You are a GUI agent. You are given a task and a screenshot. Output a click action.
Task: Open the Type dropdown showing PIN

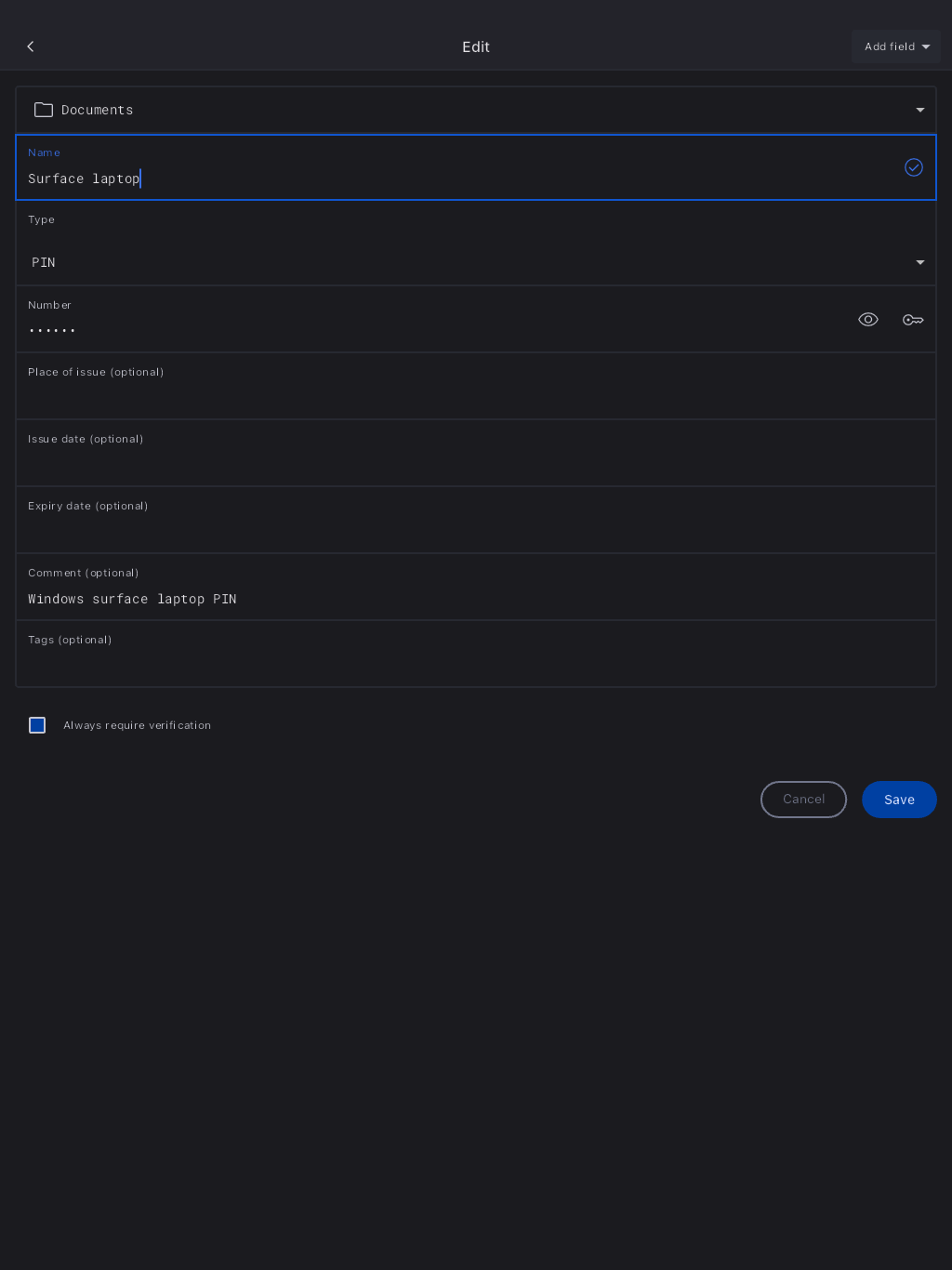tap(474, 262)
